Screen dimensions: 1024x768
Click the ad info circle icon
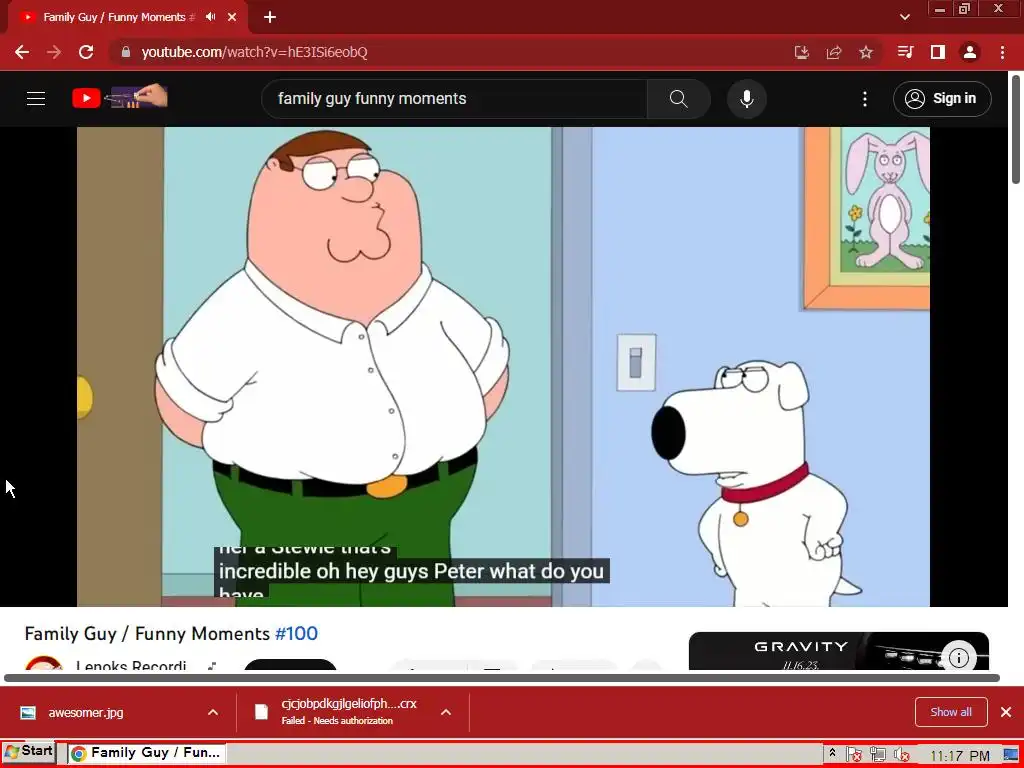point(959,658)
